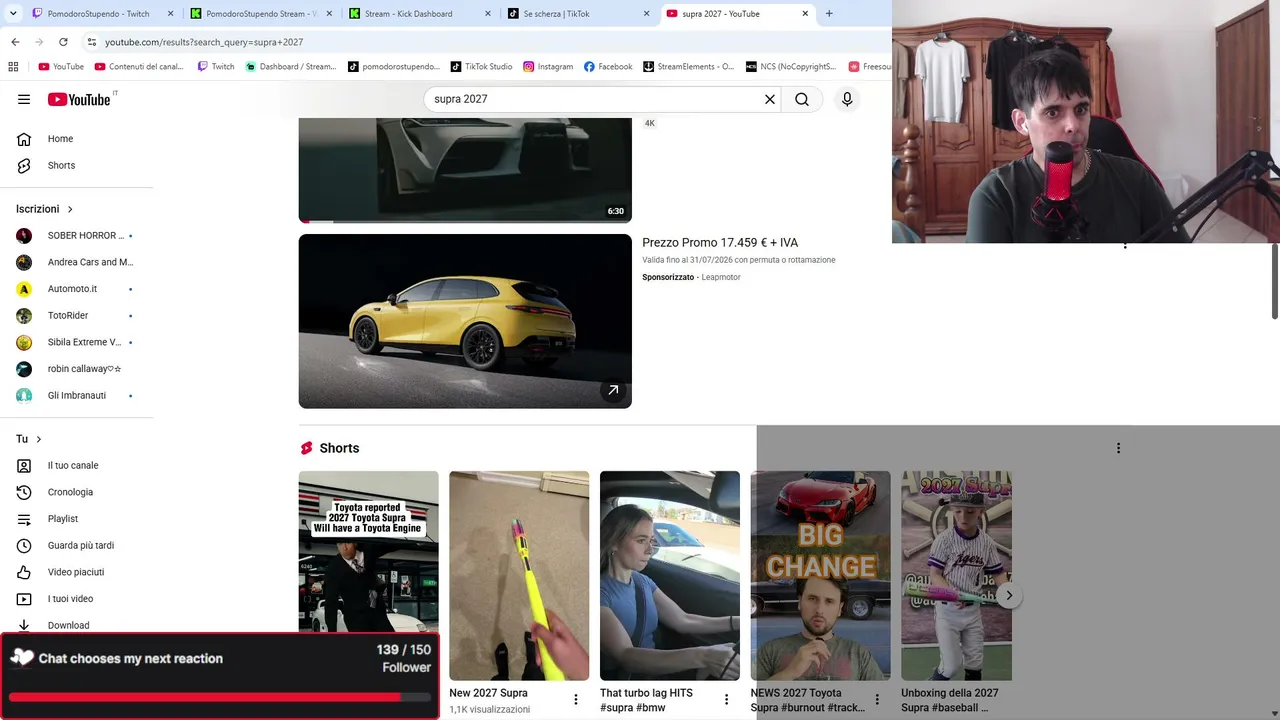Switch to 'PomodoroStupendo - Twitch' tab
This screenshot has height=720, width=1280.
pos(102,14)
